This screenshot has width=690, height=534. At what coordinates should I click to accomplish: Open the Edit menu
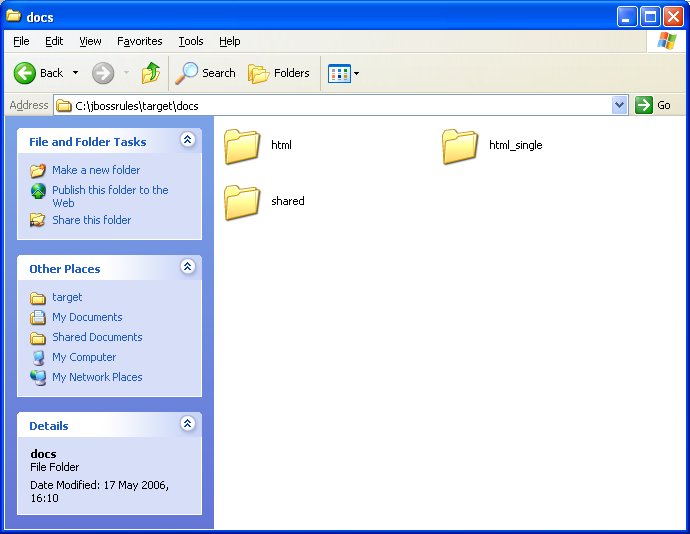coord(54,41)
